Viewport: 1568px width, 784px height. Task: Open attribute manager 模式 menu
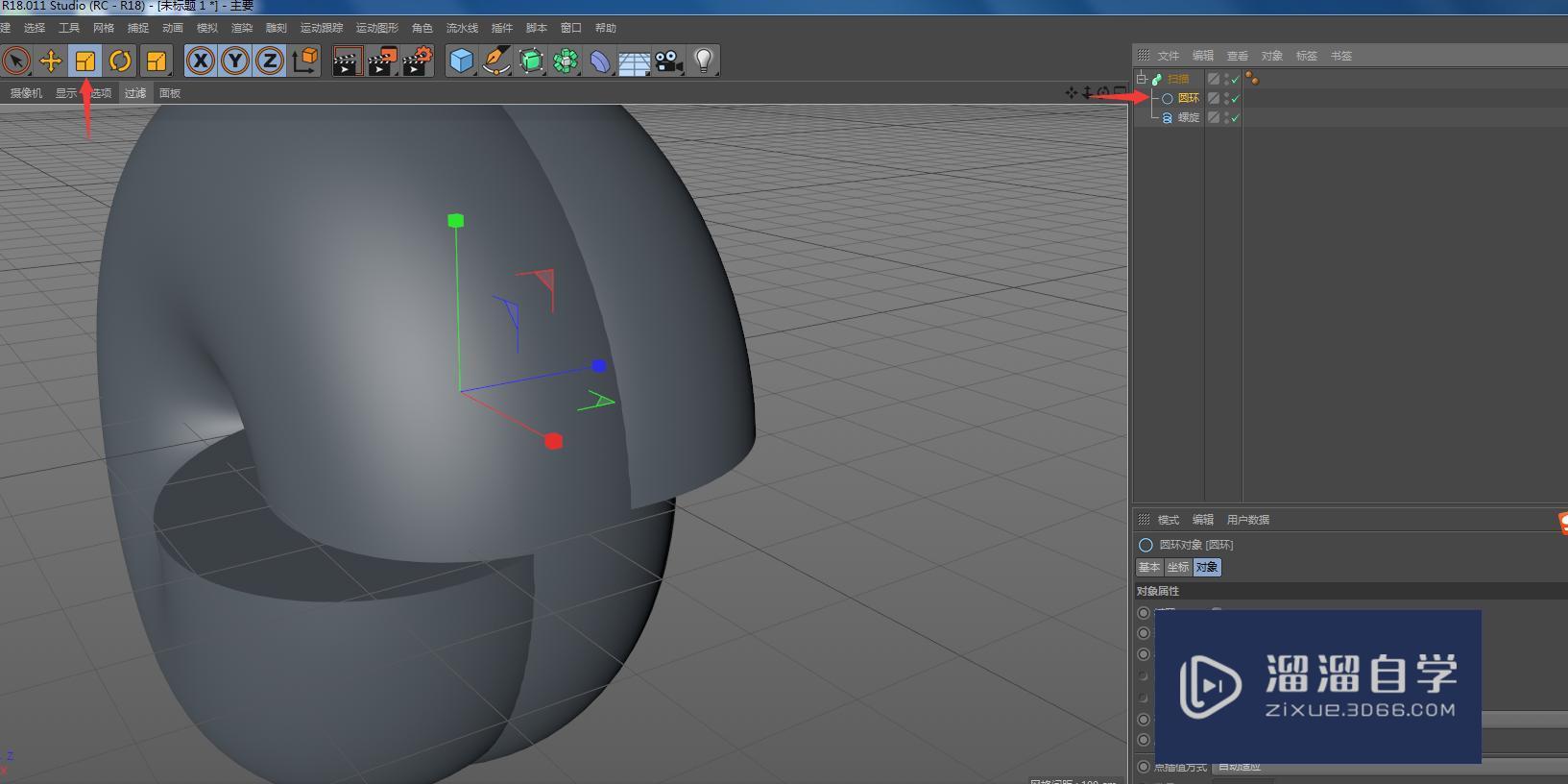[x=1169, y=520]
